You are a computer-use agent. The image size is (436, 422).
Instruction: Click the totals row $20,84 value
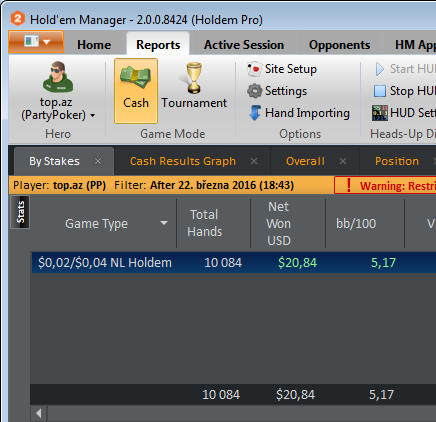point(295,395)
